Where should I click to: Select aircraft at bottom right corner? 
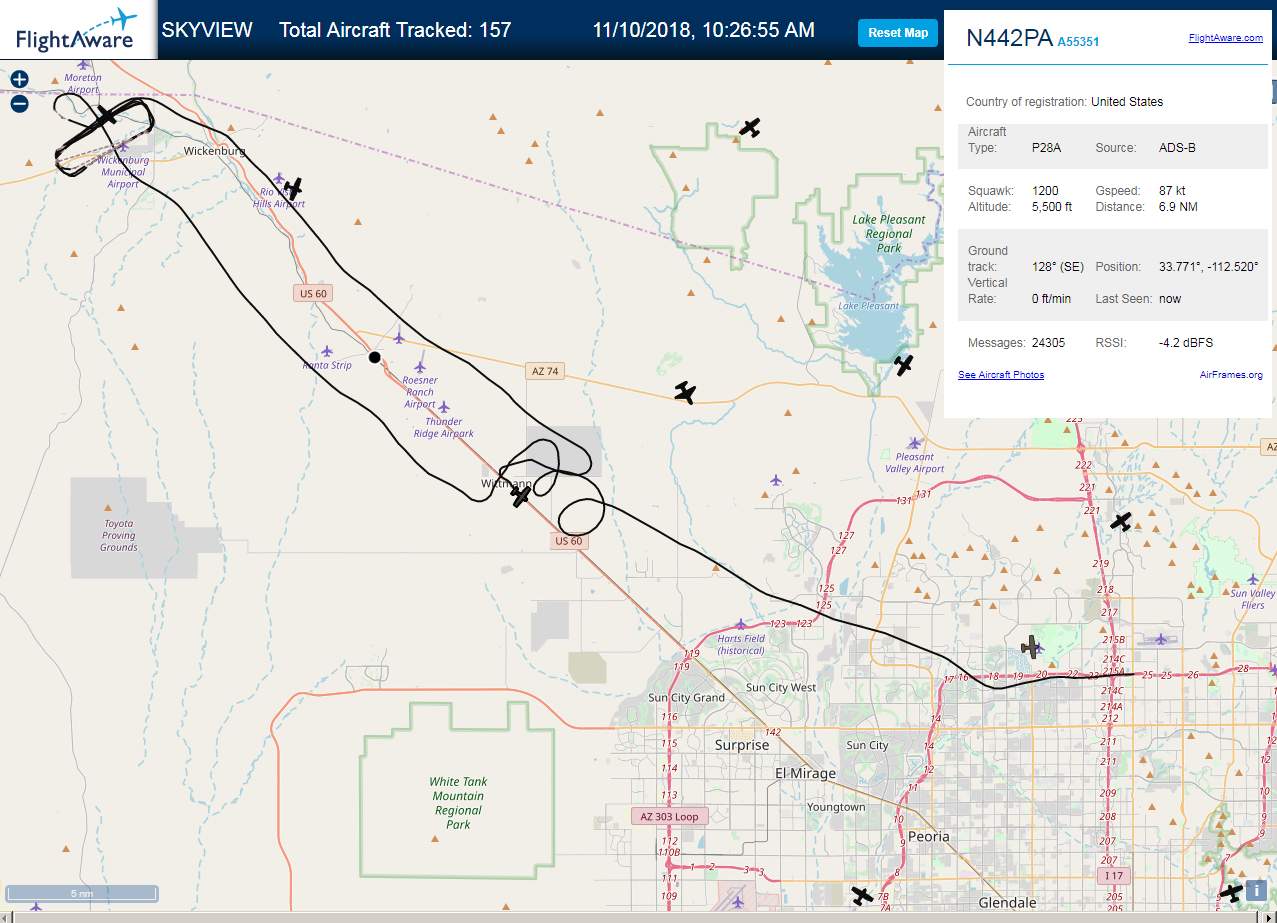[x=1232, y=892]
